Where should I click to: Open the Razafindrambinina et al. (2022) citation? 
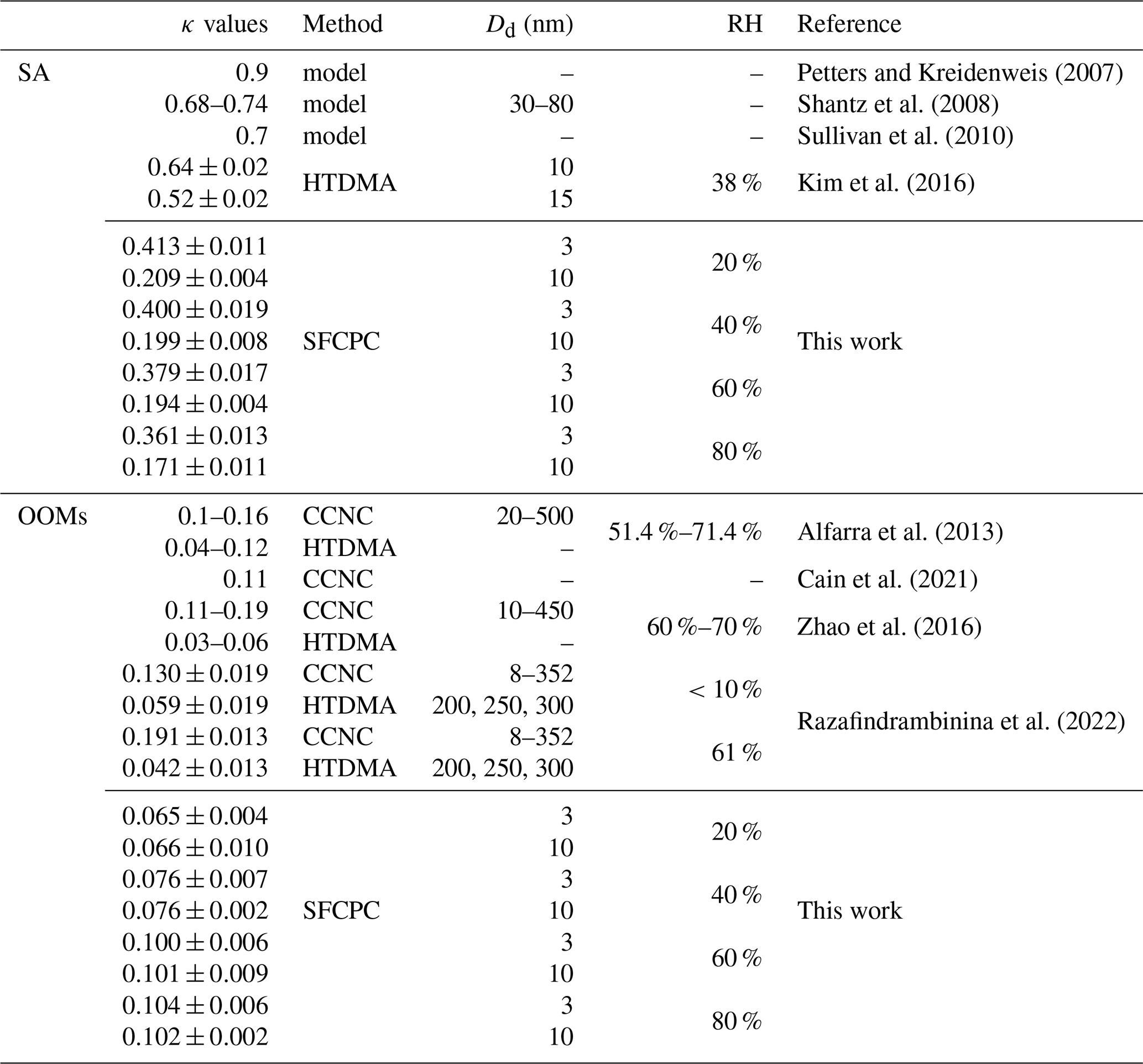pyautogui.click(x=960, y=721)
